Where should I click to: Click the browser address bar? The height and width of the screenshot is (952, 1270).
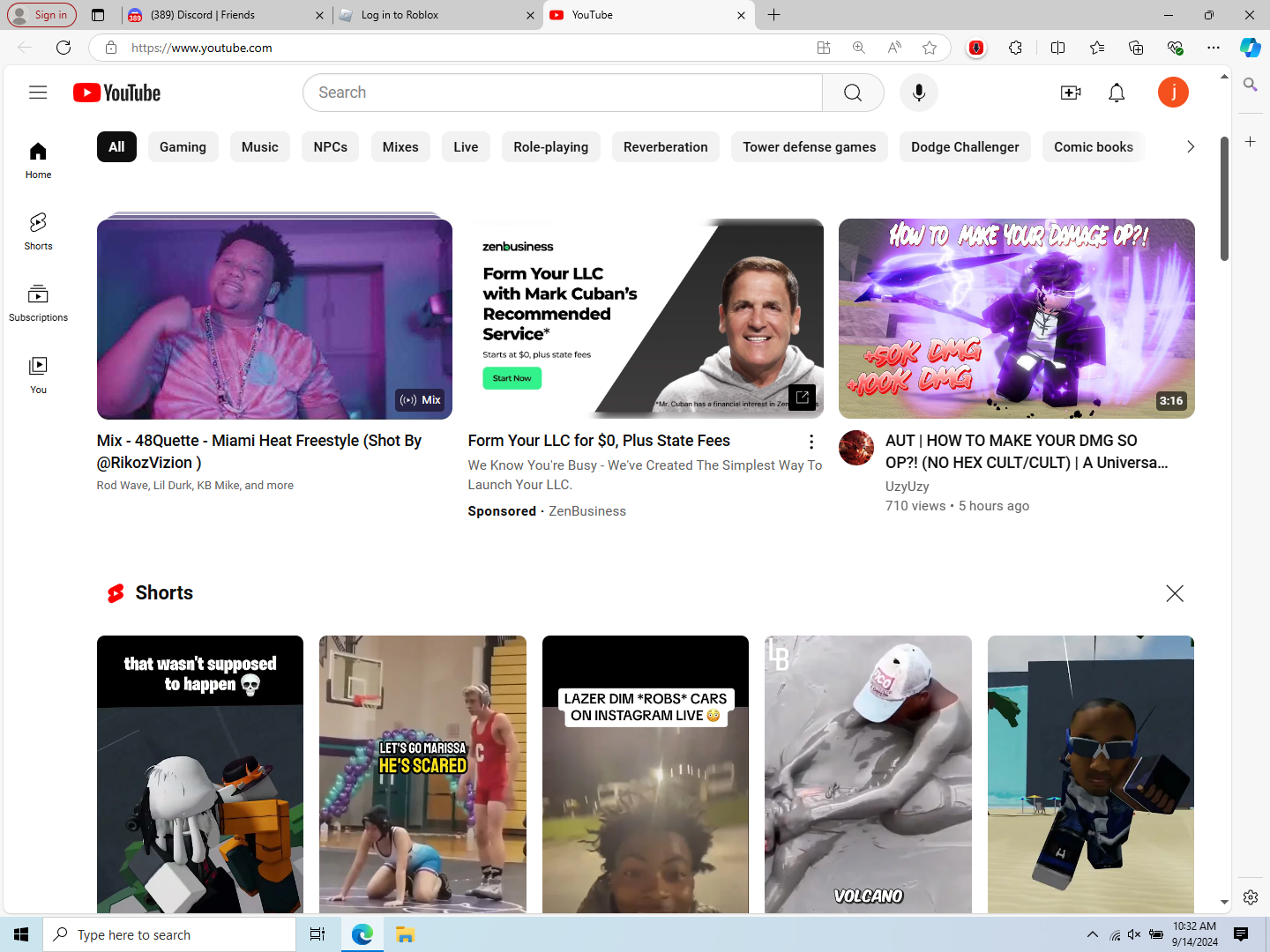coord(466,48)
